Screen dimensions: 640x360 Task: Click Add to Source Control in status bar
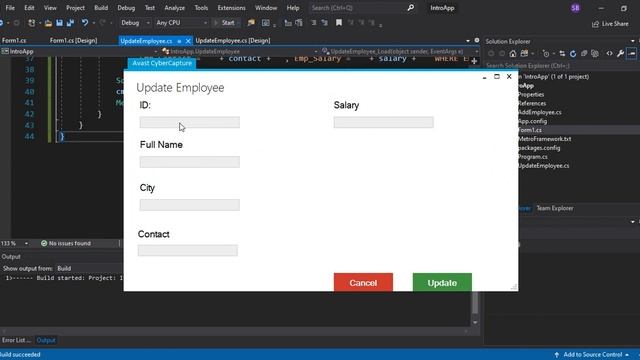592,355
